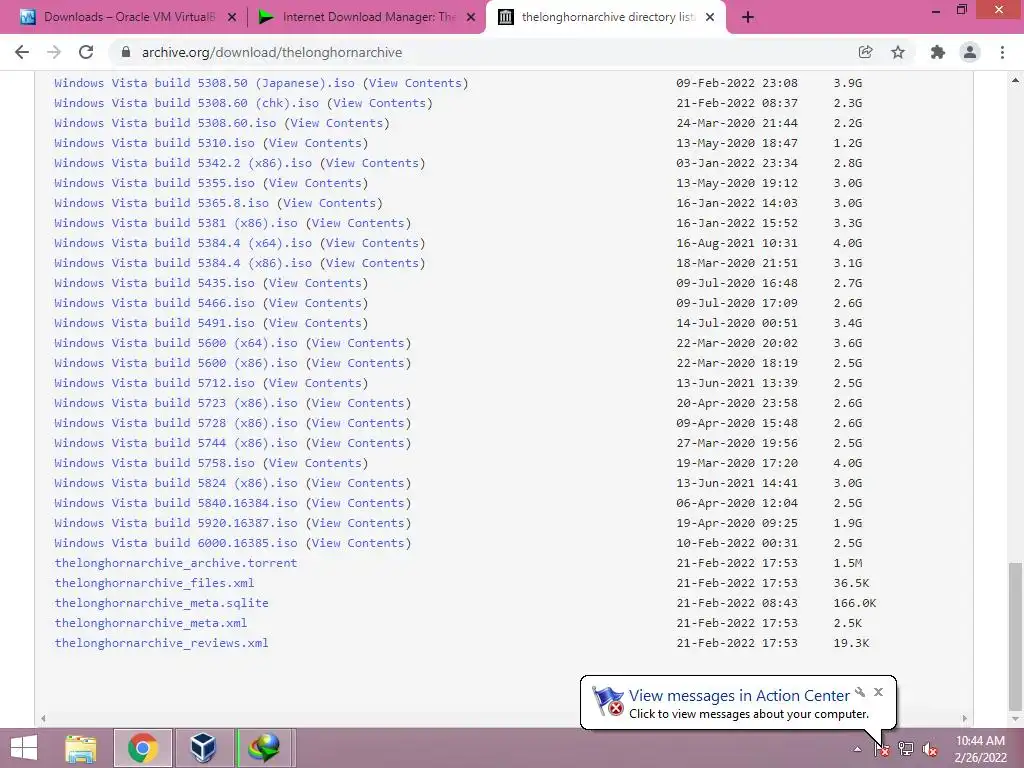Download Windows Vista build 5466.iso
Screen dimensions: 1024x768
click(x=154, y=303)
